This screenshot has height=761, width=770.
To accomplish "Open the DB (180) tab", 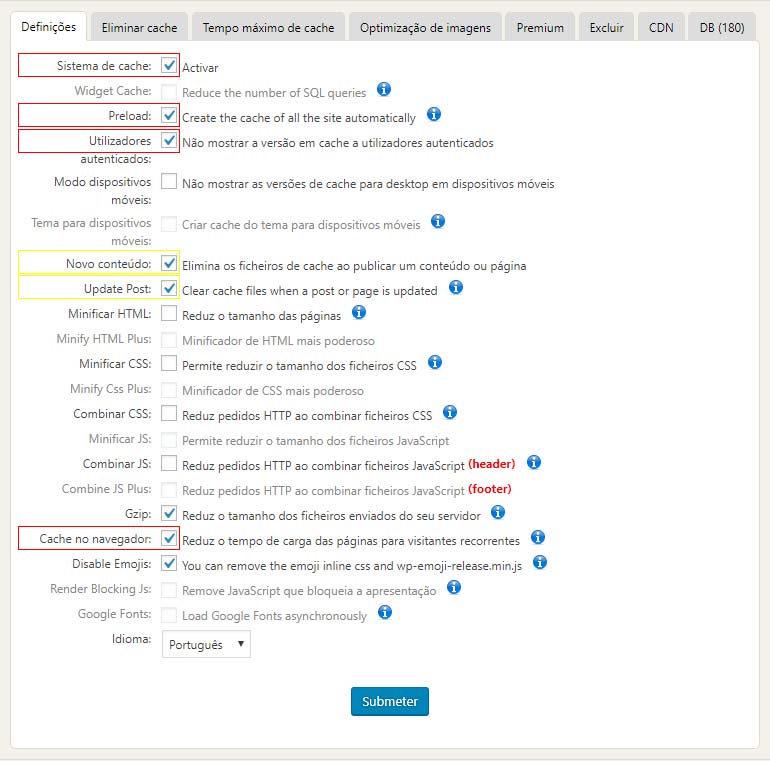I will coord(721,27).
